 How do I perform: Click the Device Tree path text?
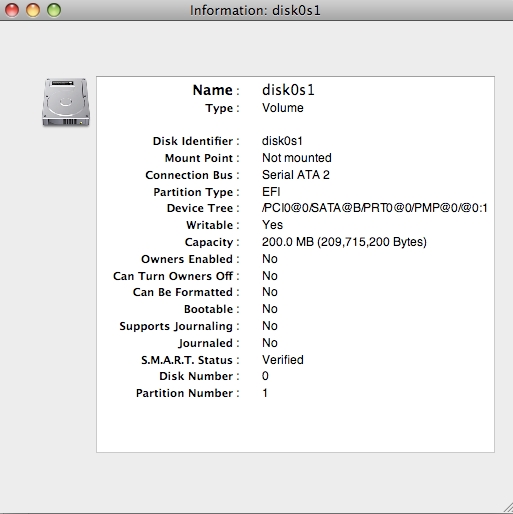(x=375, y=208)
